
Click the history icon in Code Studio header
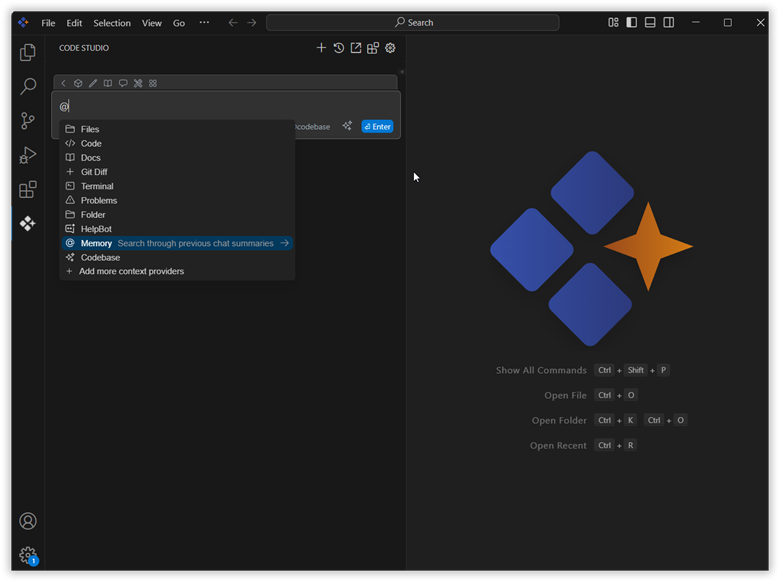[x=339, y=48]
